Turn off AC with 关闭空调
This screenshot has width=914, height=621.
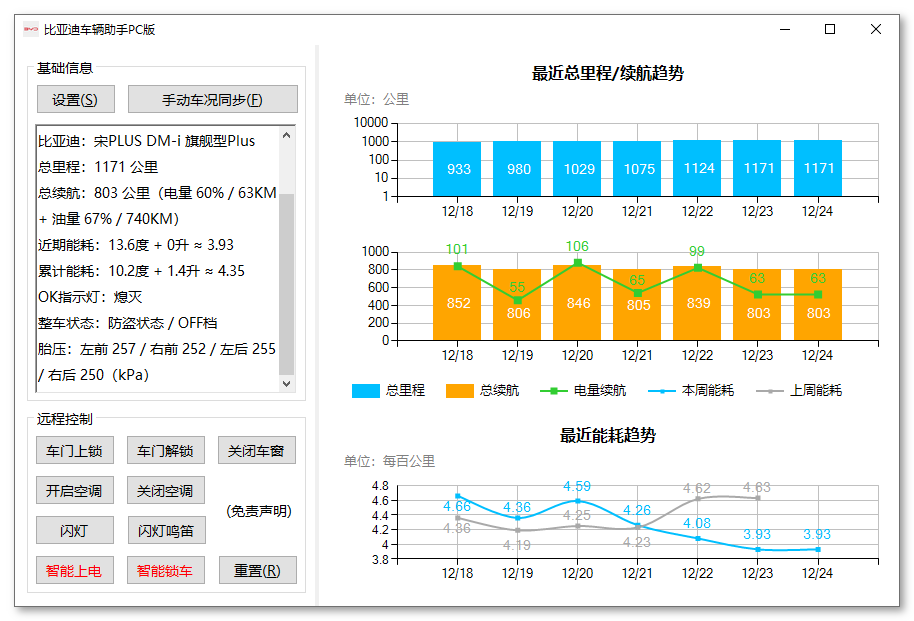tap(165, 490)
